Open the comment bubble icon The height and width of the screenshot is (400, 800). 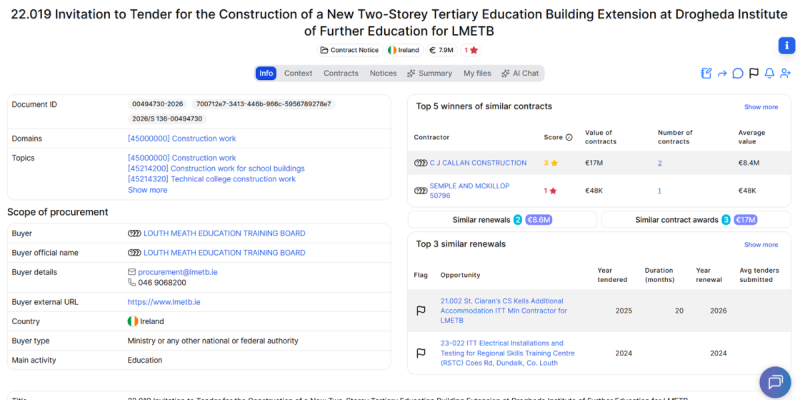coord(738,73)
